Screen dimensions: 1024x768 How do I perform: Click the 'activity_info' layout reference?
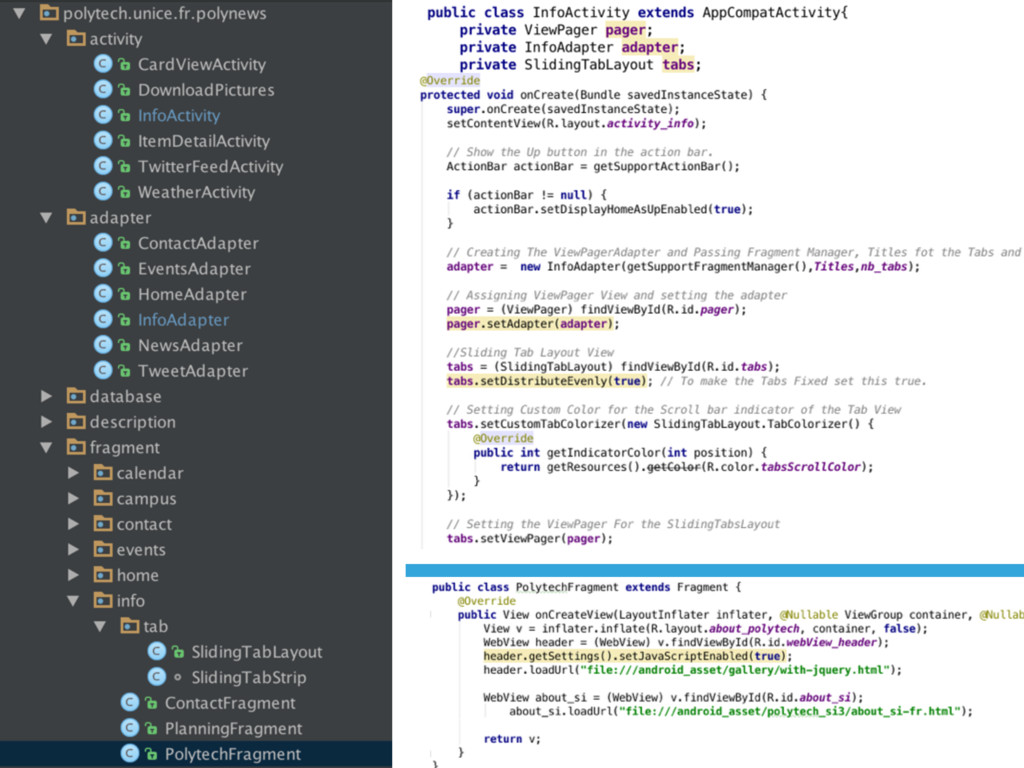(x=650, y=123)
